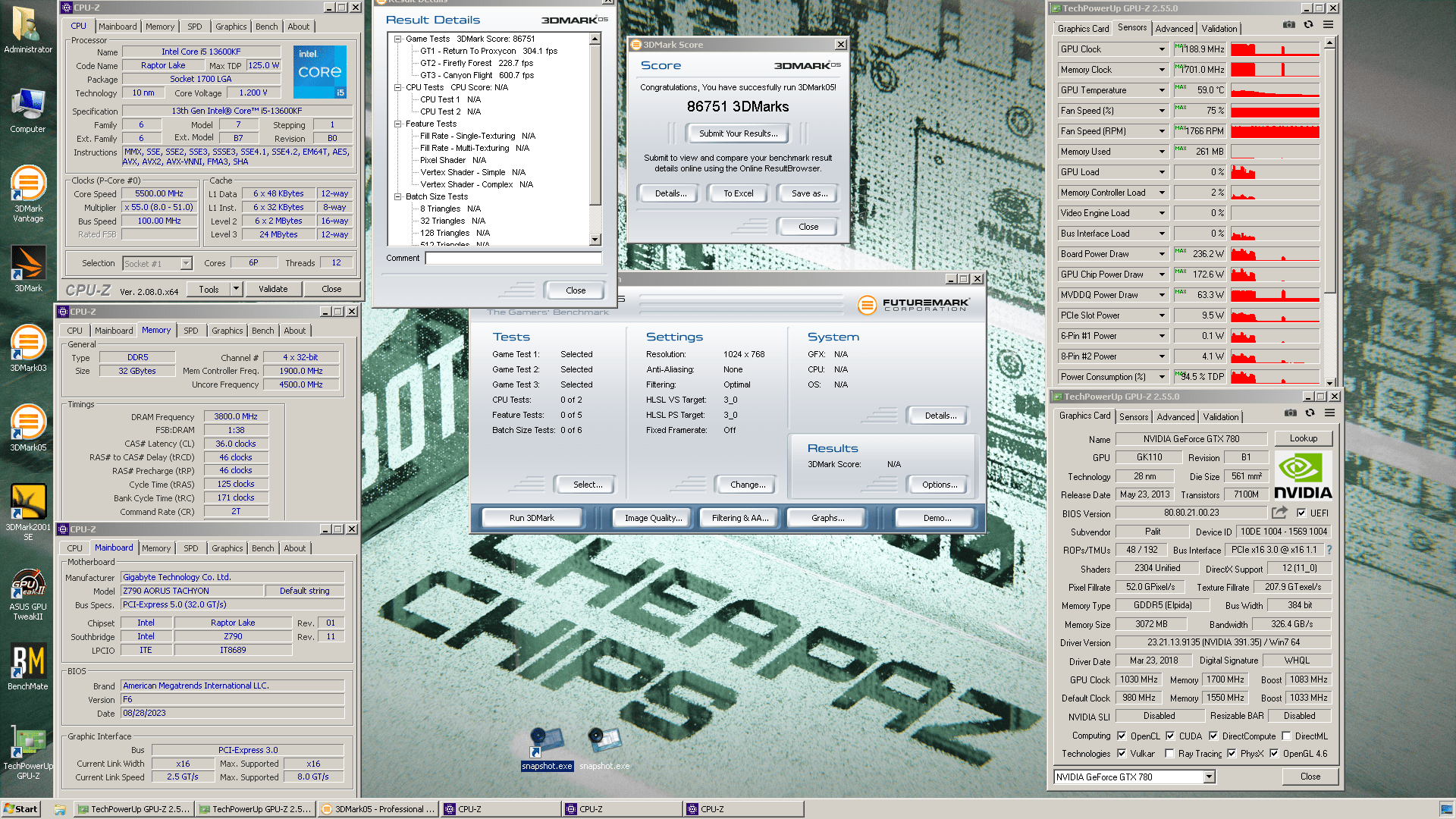Image resolution: width=1456 pixels, height=819 pixels.
Task: Collapse the CPU Tests tree node
Action: click(x=397, y=87)
